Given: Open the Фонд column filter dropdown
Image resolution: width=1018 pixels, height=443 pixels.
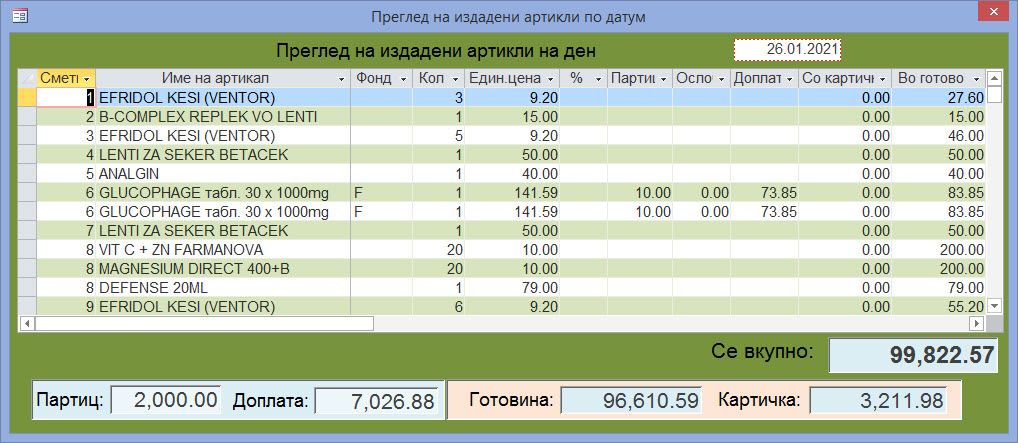Looking at the screenshot, I should [x=403, y=79].
